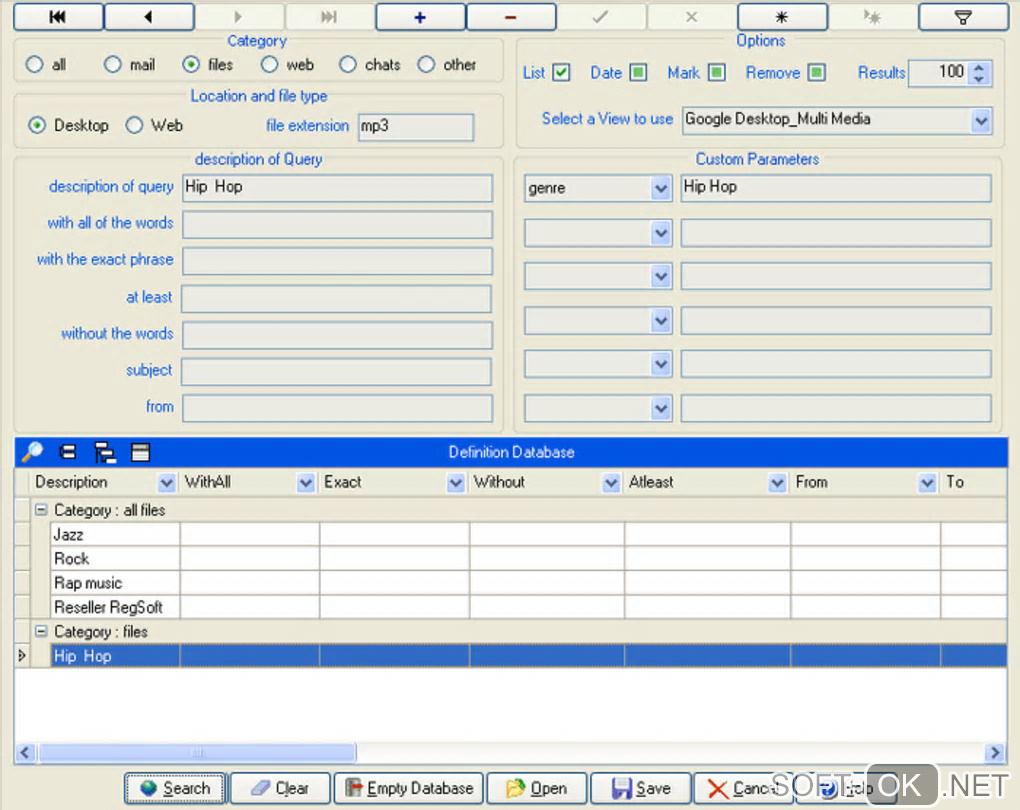Expand the genre parameter dropdown

click(660, 189)
